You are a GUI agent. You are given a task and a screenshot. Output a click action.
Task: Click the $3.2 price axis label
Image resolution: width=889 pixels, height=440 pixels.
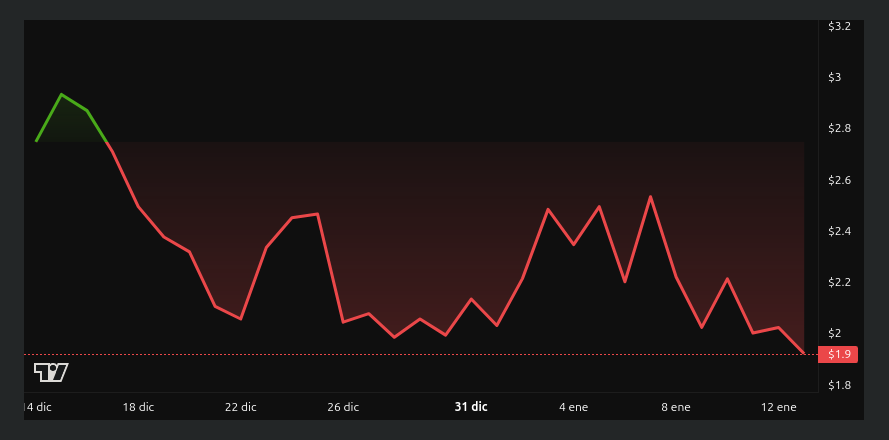(839, 26)
